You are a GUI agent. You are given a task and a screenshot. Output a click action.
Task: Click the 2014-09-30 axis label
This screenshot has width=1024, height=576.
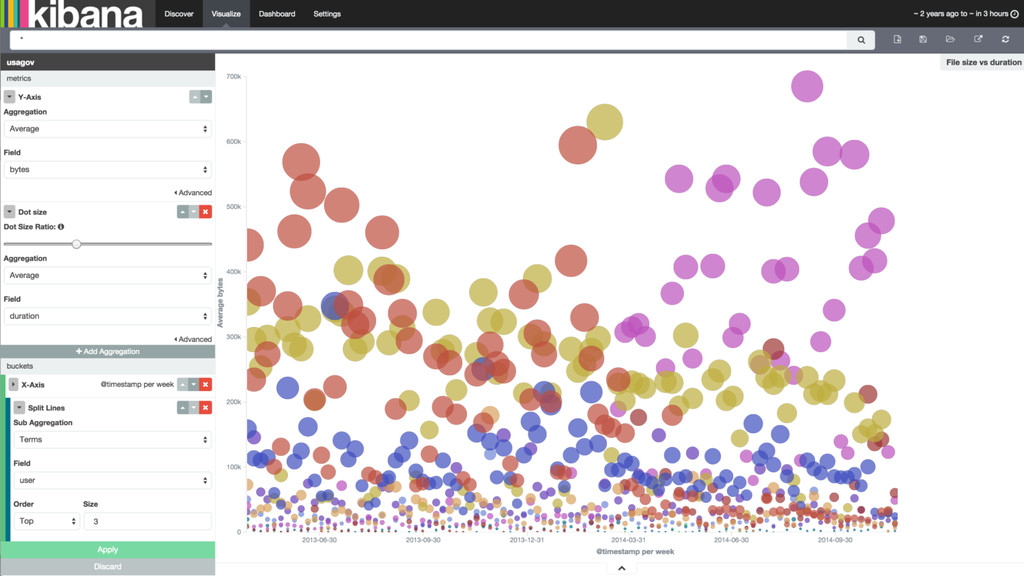pyautogui.click(x=835, y=540)
